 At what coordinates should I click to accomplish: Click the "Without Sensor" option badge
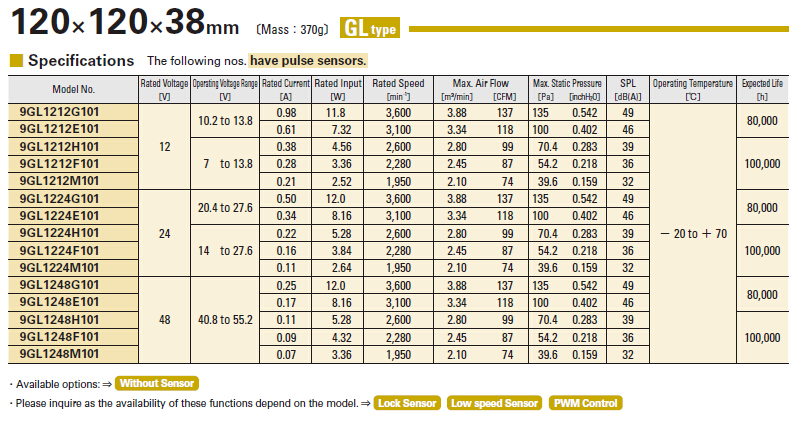157,383
